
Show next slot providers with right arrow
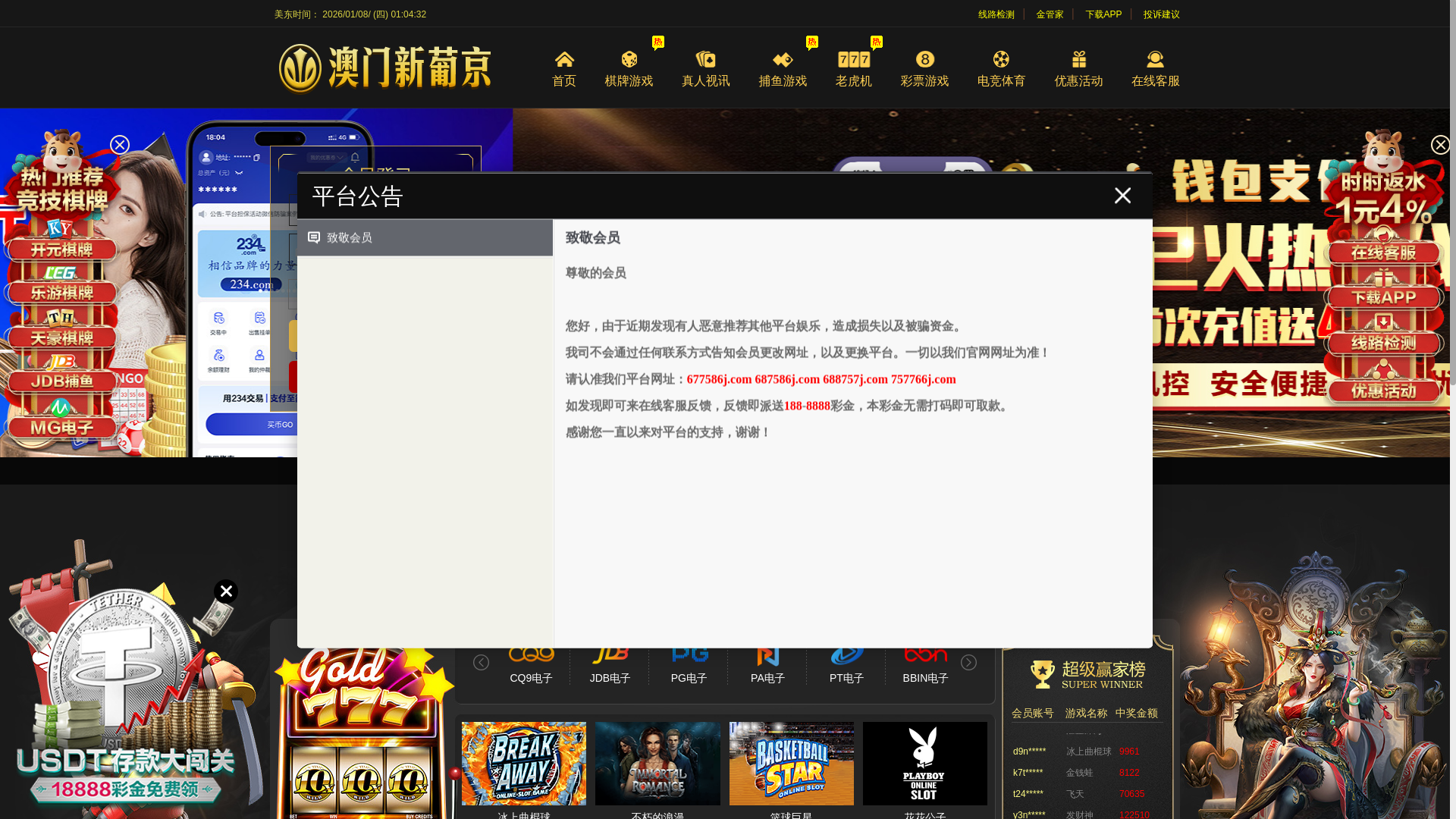968,663
